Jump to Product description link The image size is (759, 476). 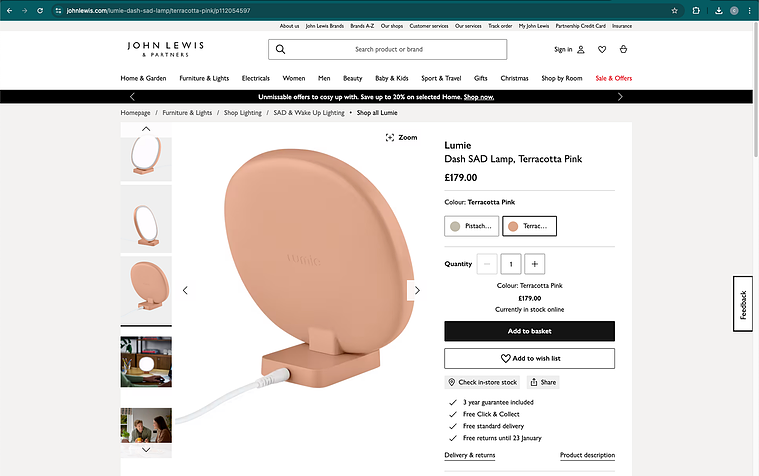click(587, 455)
